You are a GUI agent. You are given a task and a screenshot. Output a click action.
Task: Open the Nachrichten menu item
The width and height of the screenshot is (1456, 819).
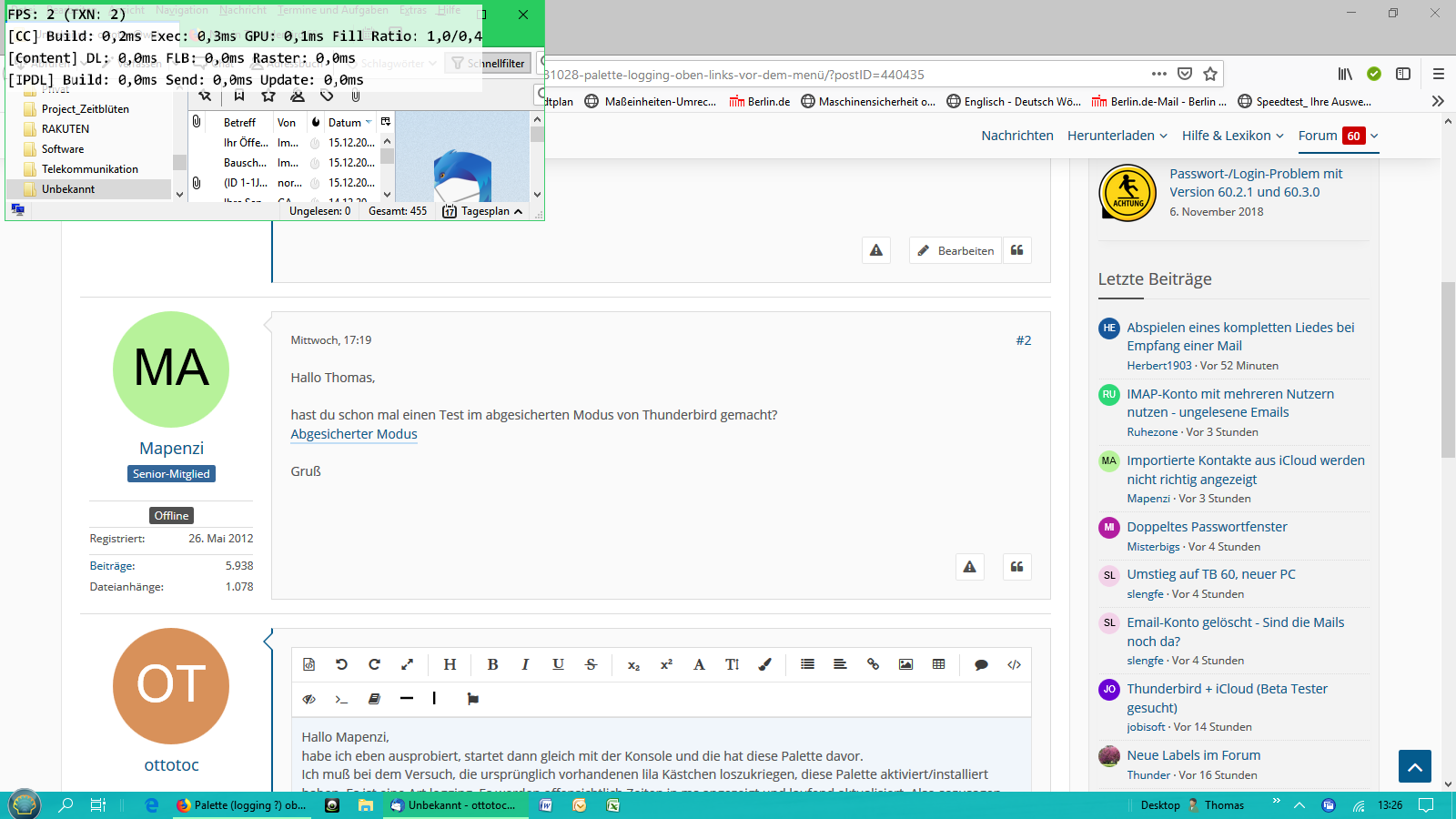[x=1016, y=136]
